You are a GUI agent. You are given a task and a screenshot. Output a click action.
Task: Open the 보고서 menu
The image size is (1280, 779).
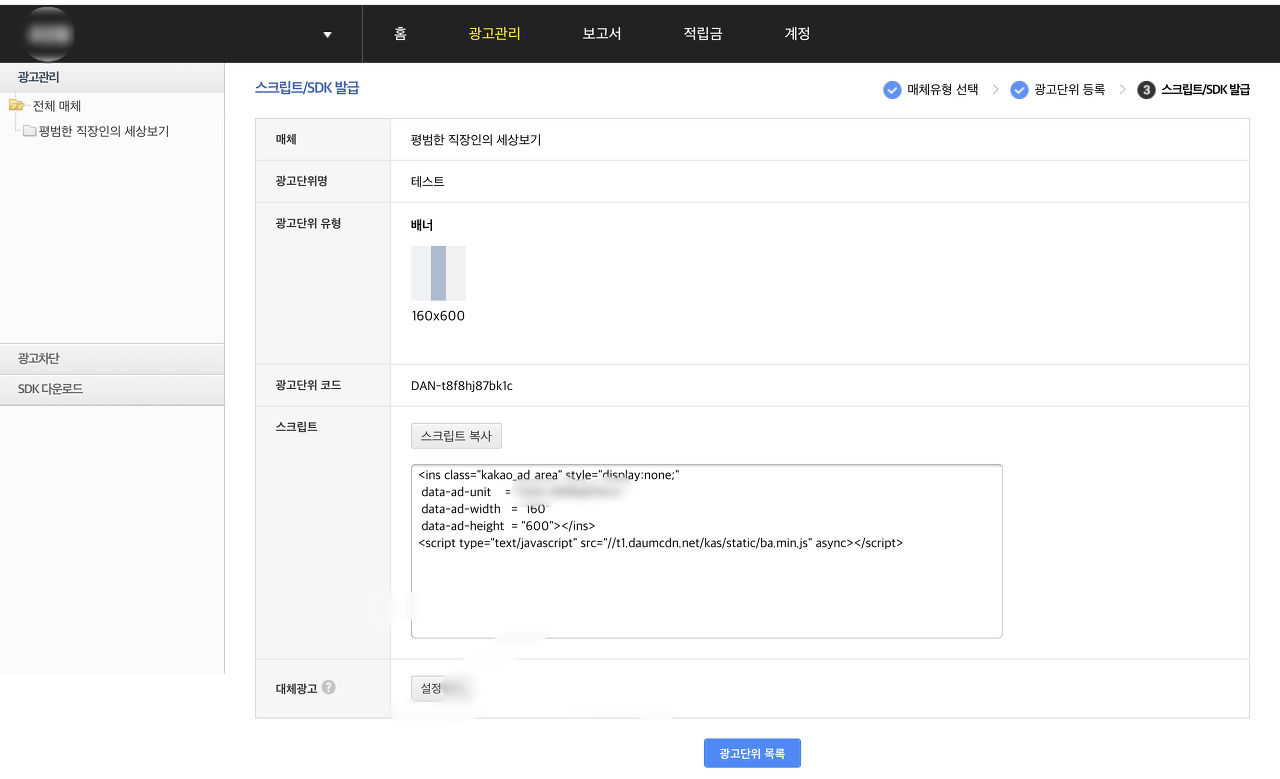(x=602, y=34)
